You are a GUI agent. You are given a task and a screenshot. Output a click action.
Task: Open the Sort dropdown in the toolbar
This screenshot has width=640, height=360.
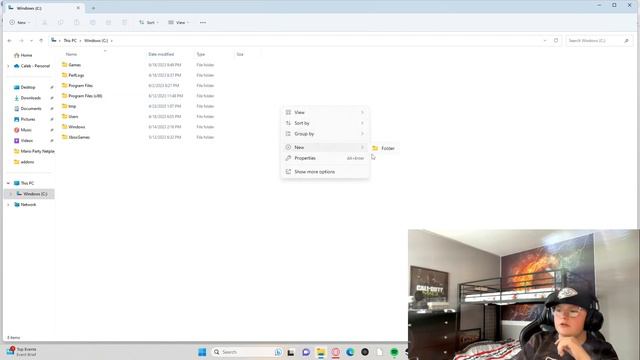149,22
